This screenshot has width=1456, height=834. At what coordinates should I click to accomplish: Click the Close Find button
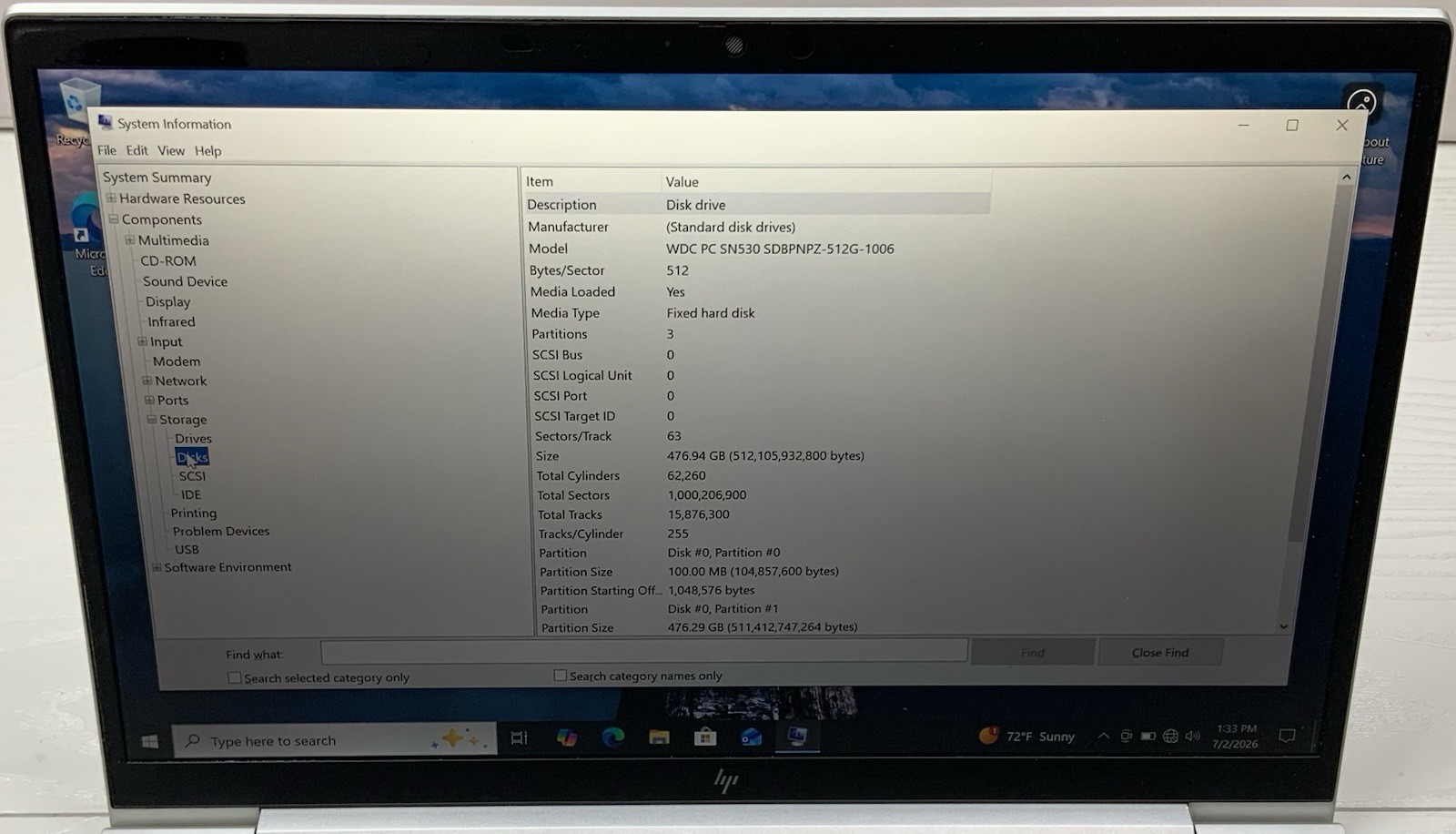(1160, 653)
